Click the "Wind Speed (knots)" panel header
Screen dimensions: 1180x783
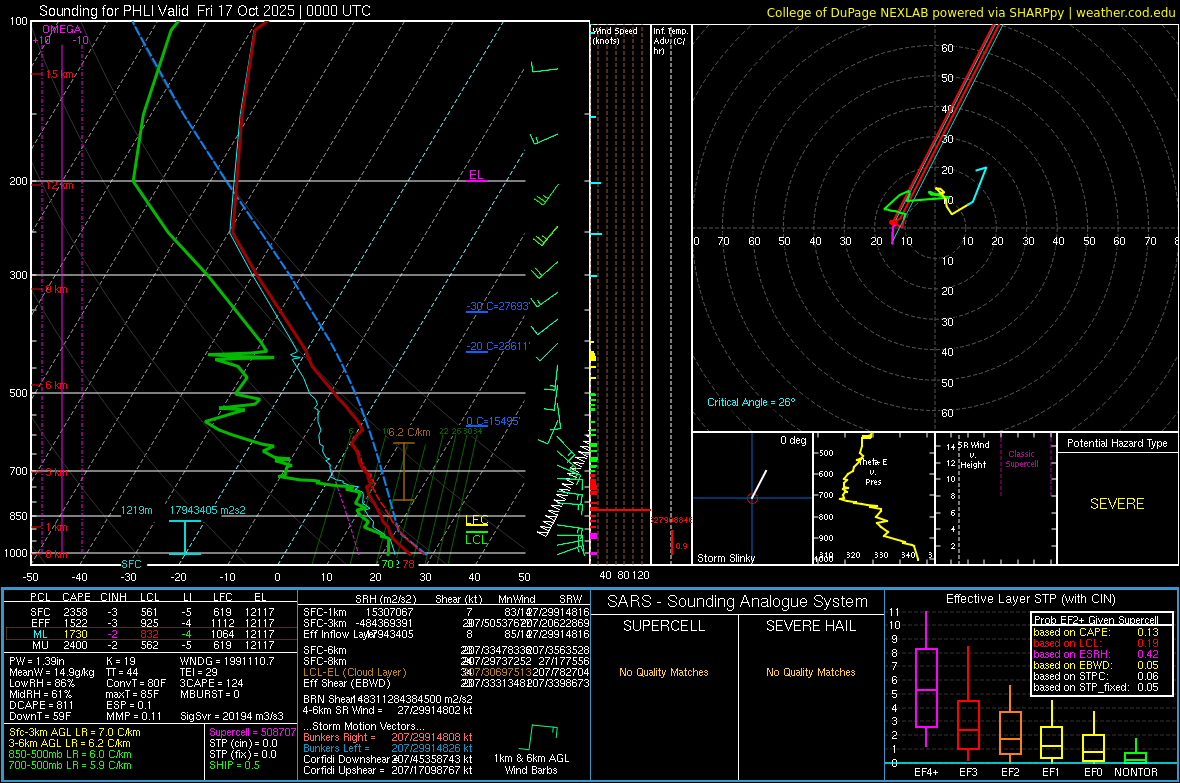click(x=615, y=35)
